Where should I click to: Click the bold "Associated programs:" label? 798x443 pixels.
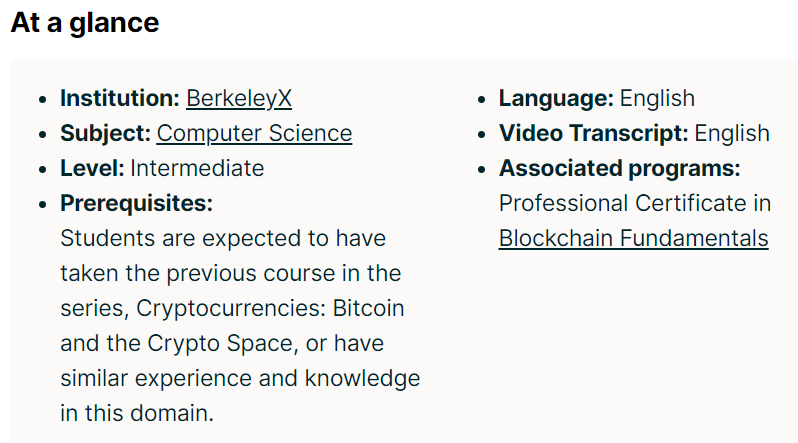619,168
